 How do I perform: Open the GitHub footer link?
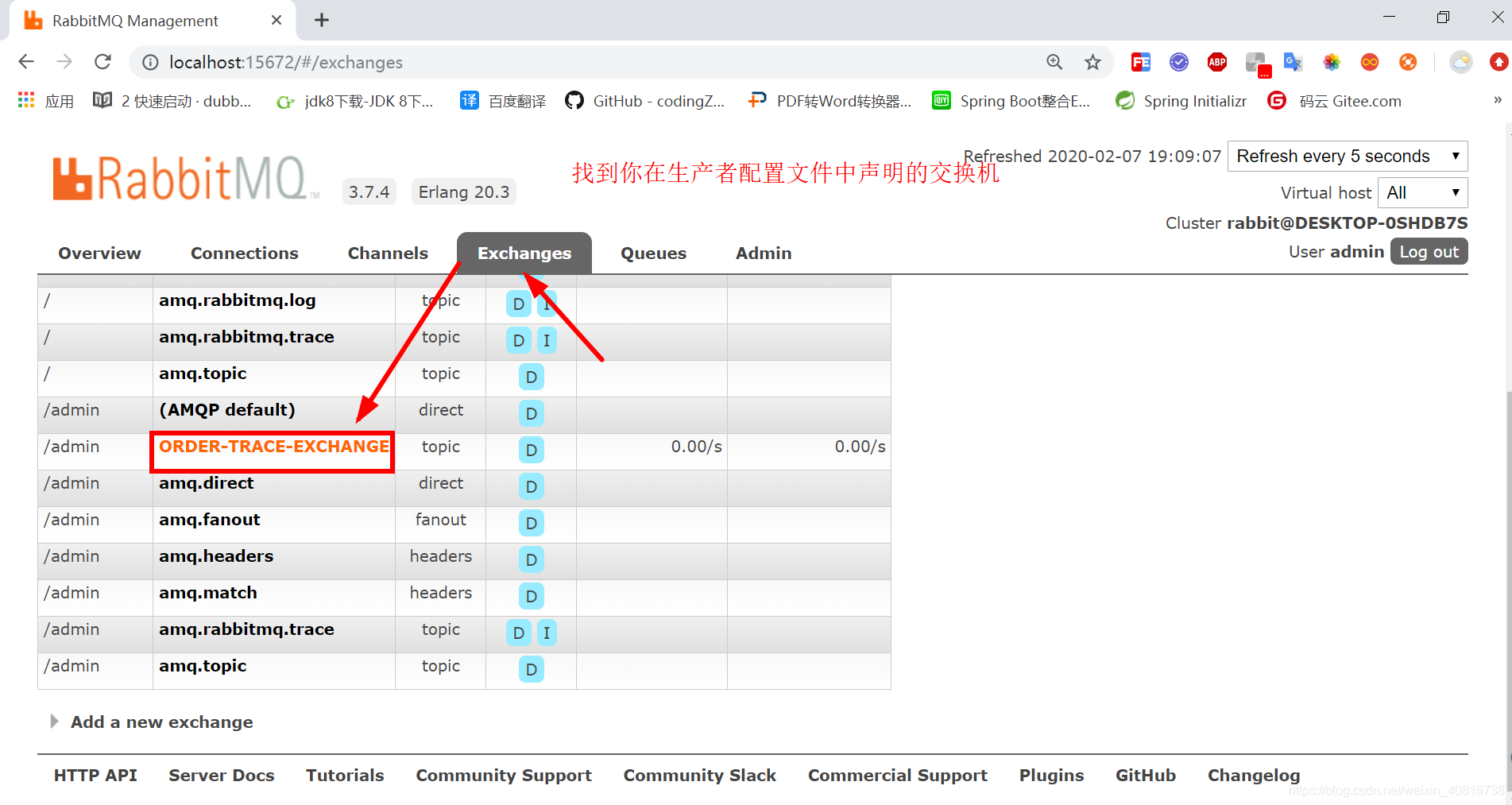(1146, 775)
